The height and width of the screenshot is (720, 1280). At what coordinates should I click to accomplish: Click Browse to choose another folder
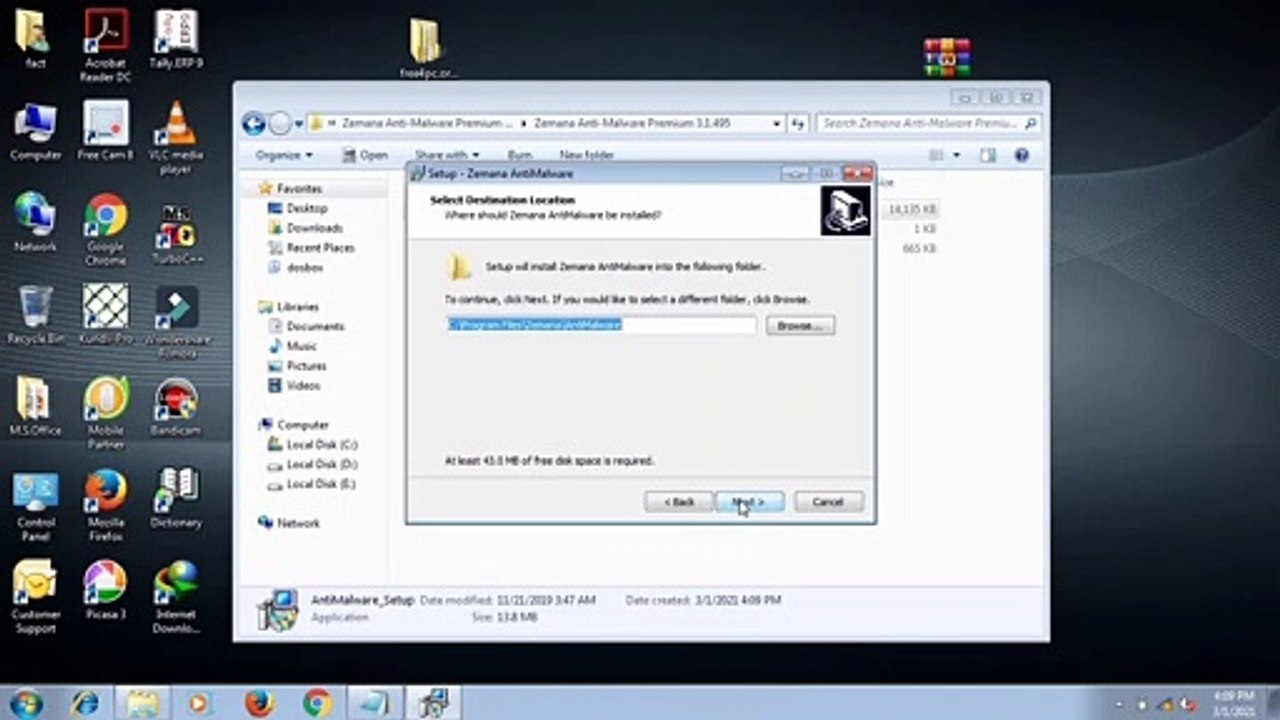click(x=800, y=325)
